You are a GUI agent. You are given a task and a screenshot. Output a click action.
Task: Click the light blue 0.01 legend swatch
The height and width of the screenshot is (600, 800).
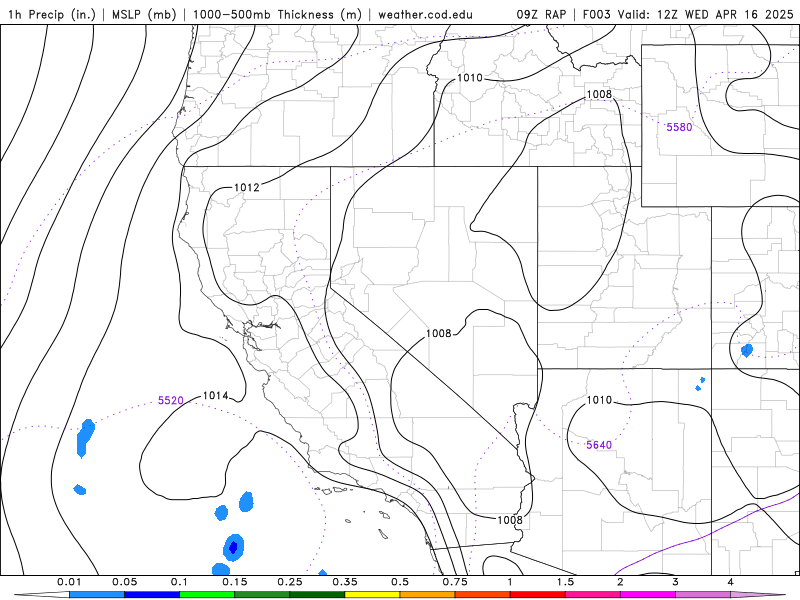(97, 595)
